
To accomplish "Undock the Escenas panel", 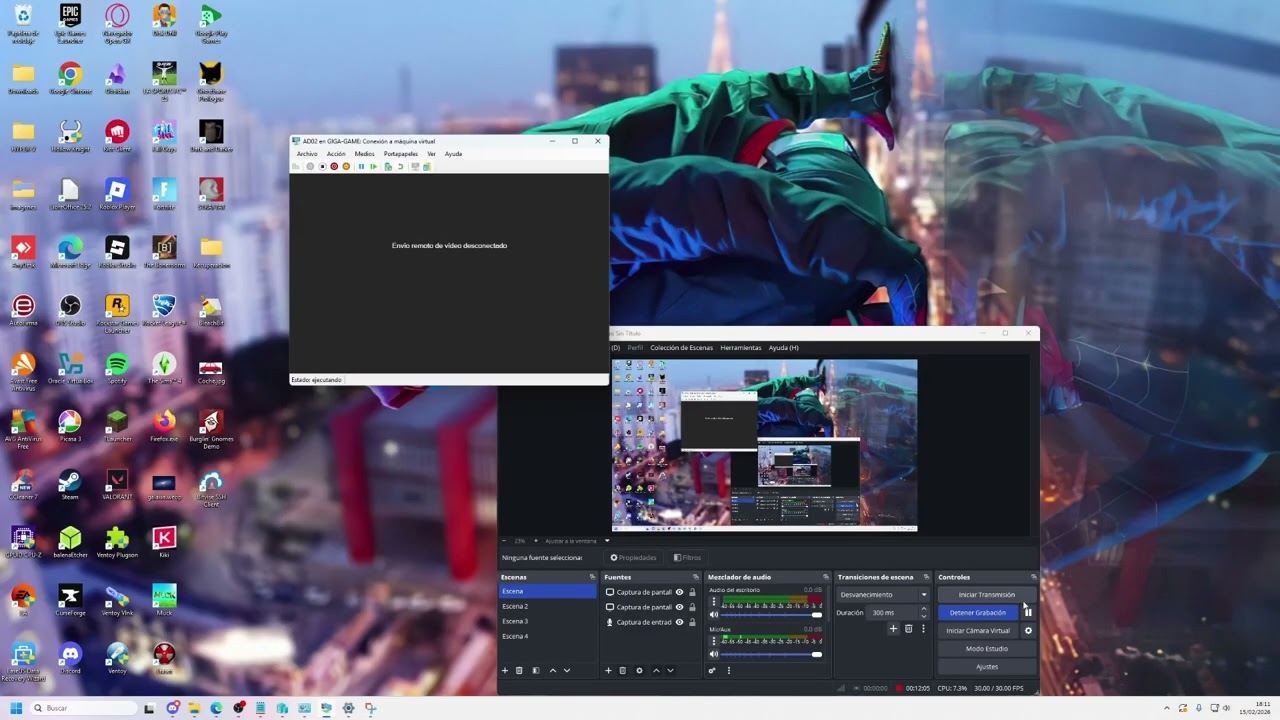I will click(x=592, y=577).
